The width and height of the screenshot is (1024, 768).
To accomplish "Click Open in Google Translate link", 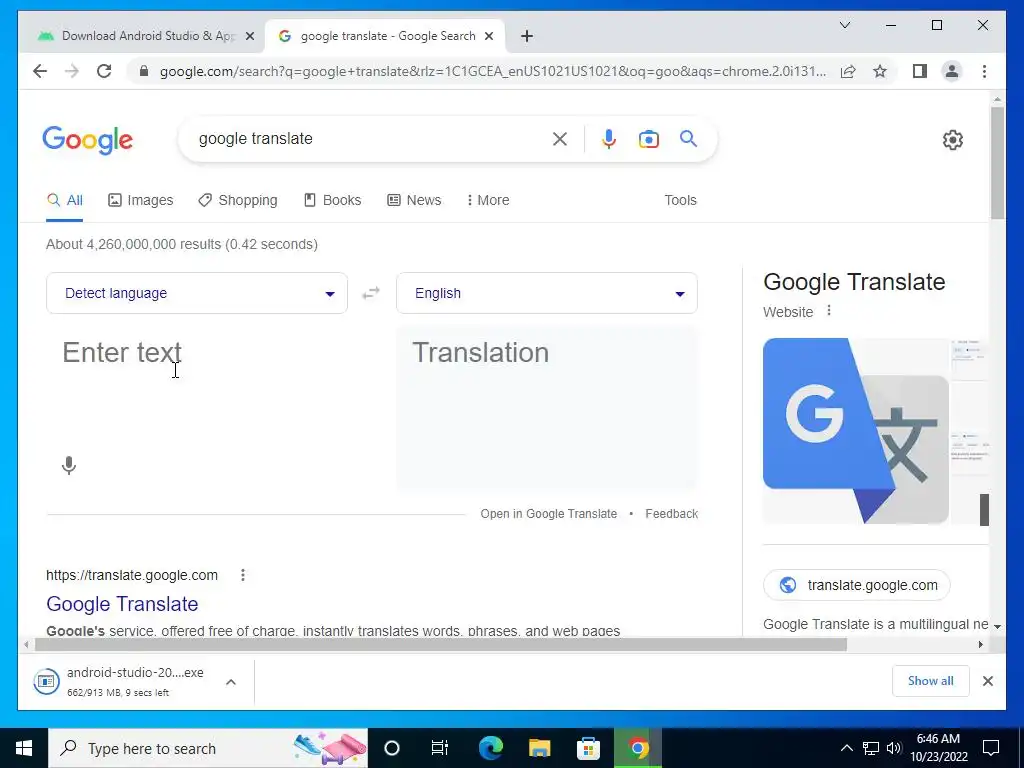I will (x=549, y=514).
